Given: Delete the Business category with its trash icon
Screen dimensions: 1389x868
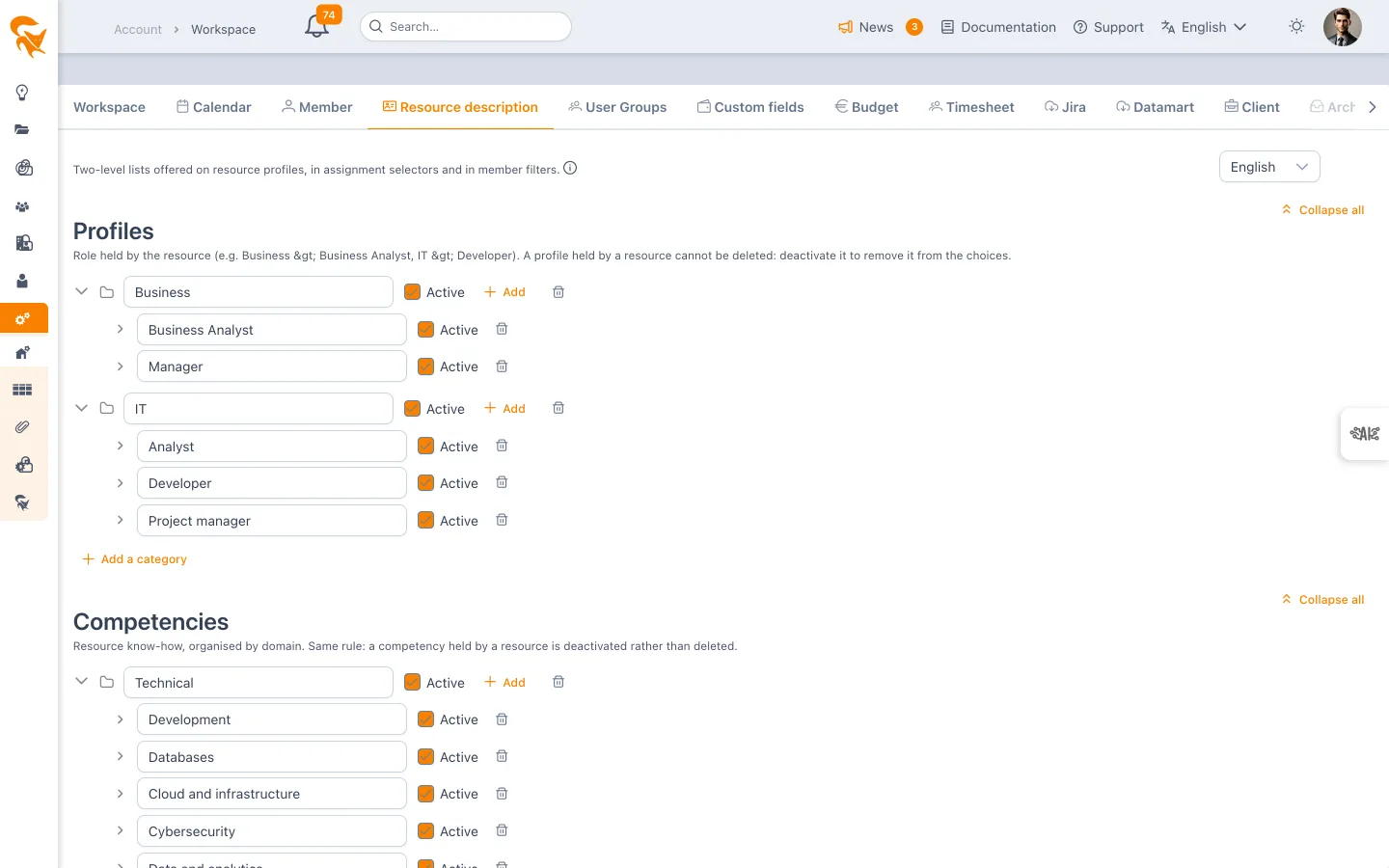Looking at the screenshot, I should 558,292.
